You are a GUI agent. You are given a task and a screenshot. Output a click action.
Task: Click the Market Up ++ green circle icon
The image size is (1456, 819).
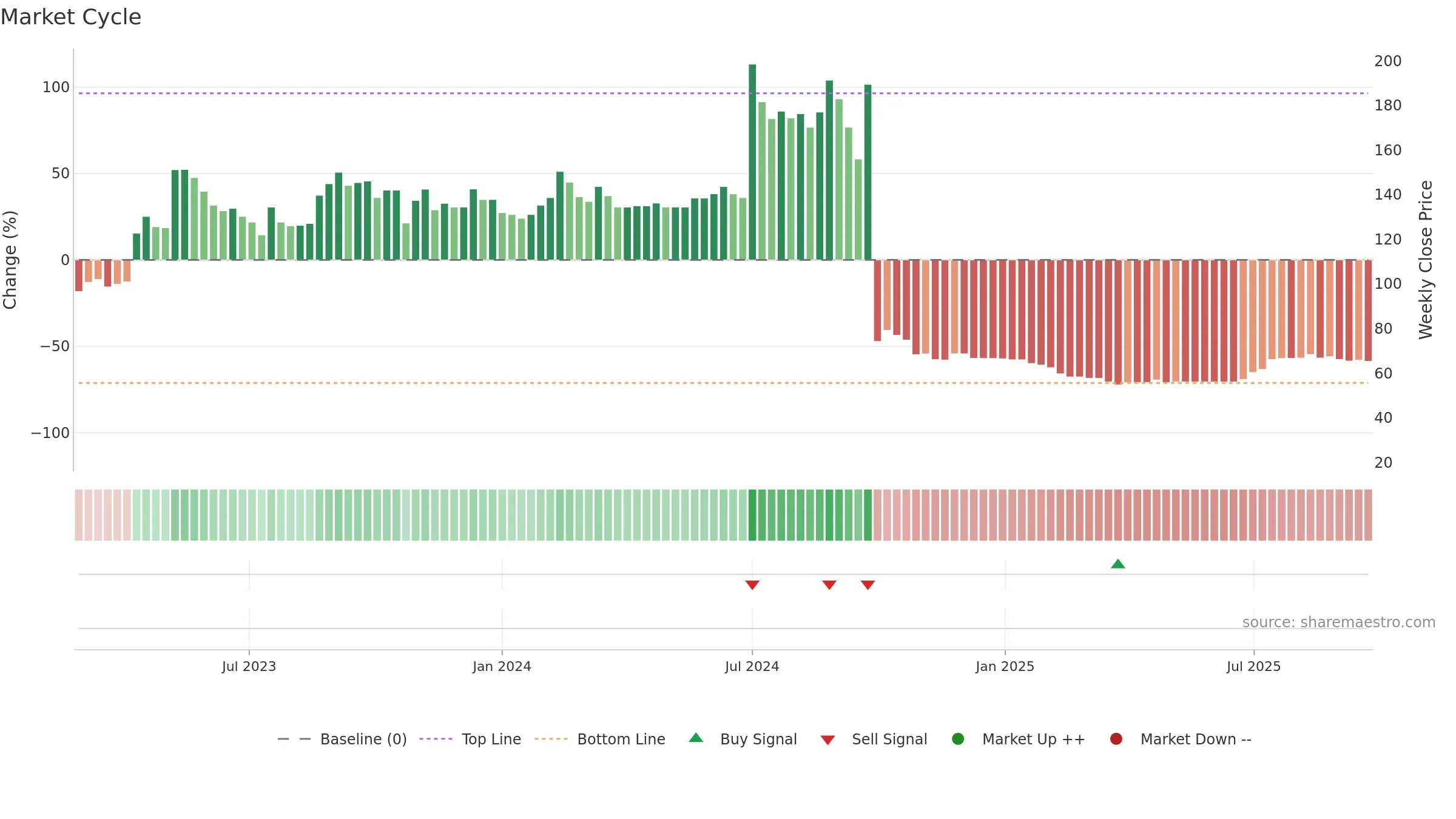(x=958, y=739)
